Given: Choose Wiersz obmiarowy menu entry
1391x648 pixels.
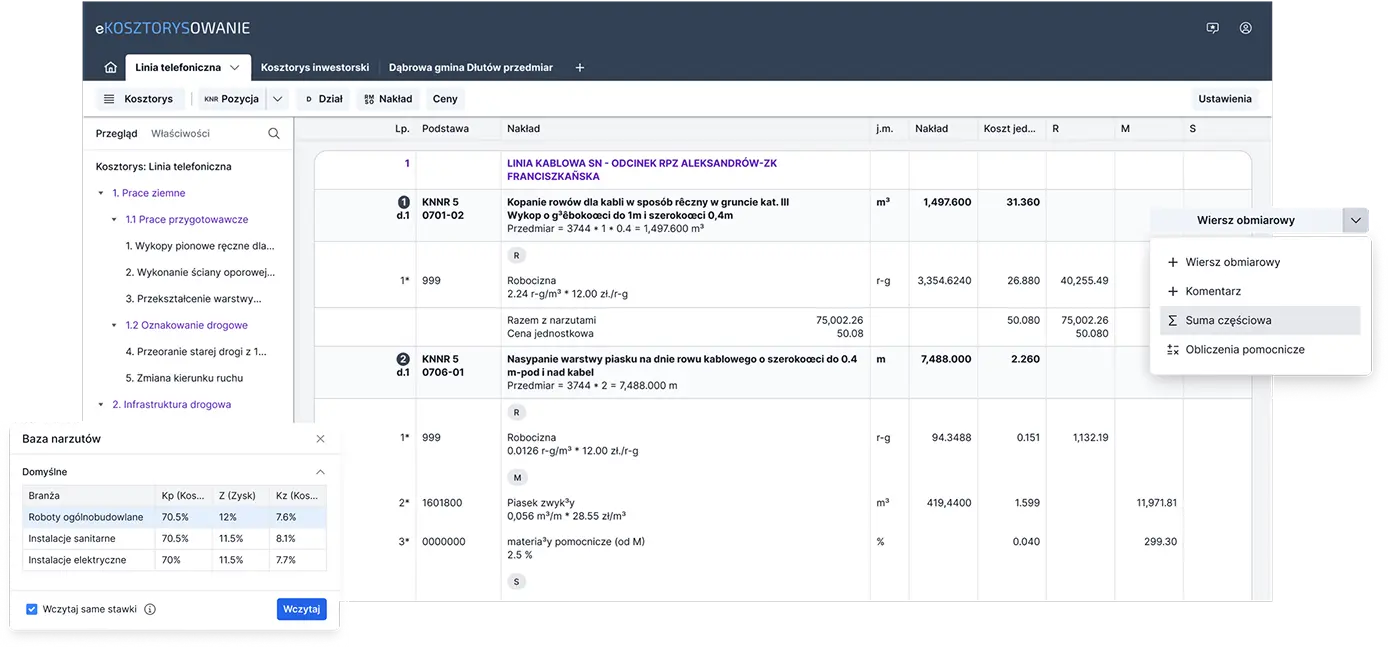Looking at the screenshot, I should click(1260, 262).
